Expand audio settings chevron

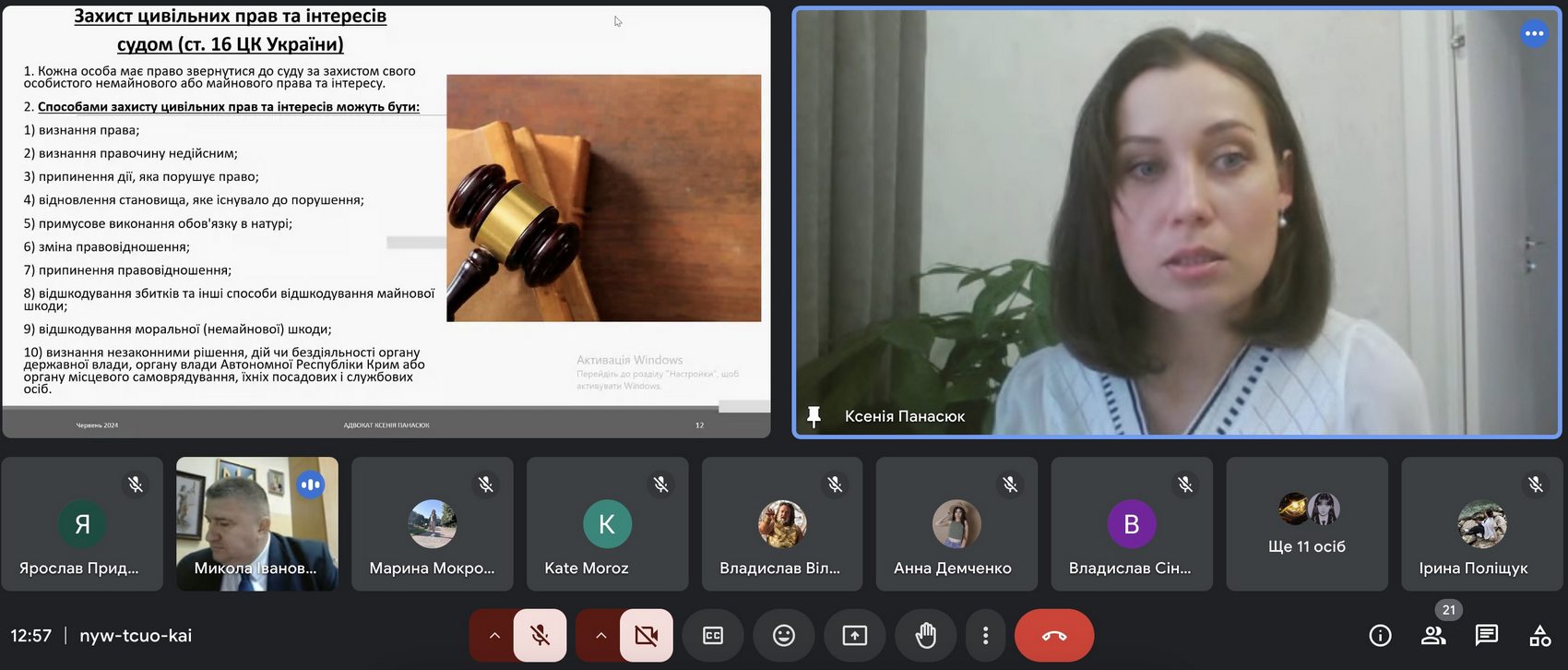pyautogui.click(x=494, y=635)
